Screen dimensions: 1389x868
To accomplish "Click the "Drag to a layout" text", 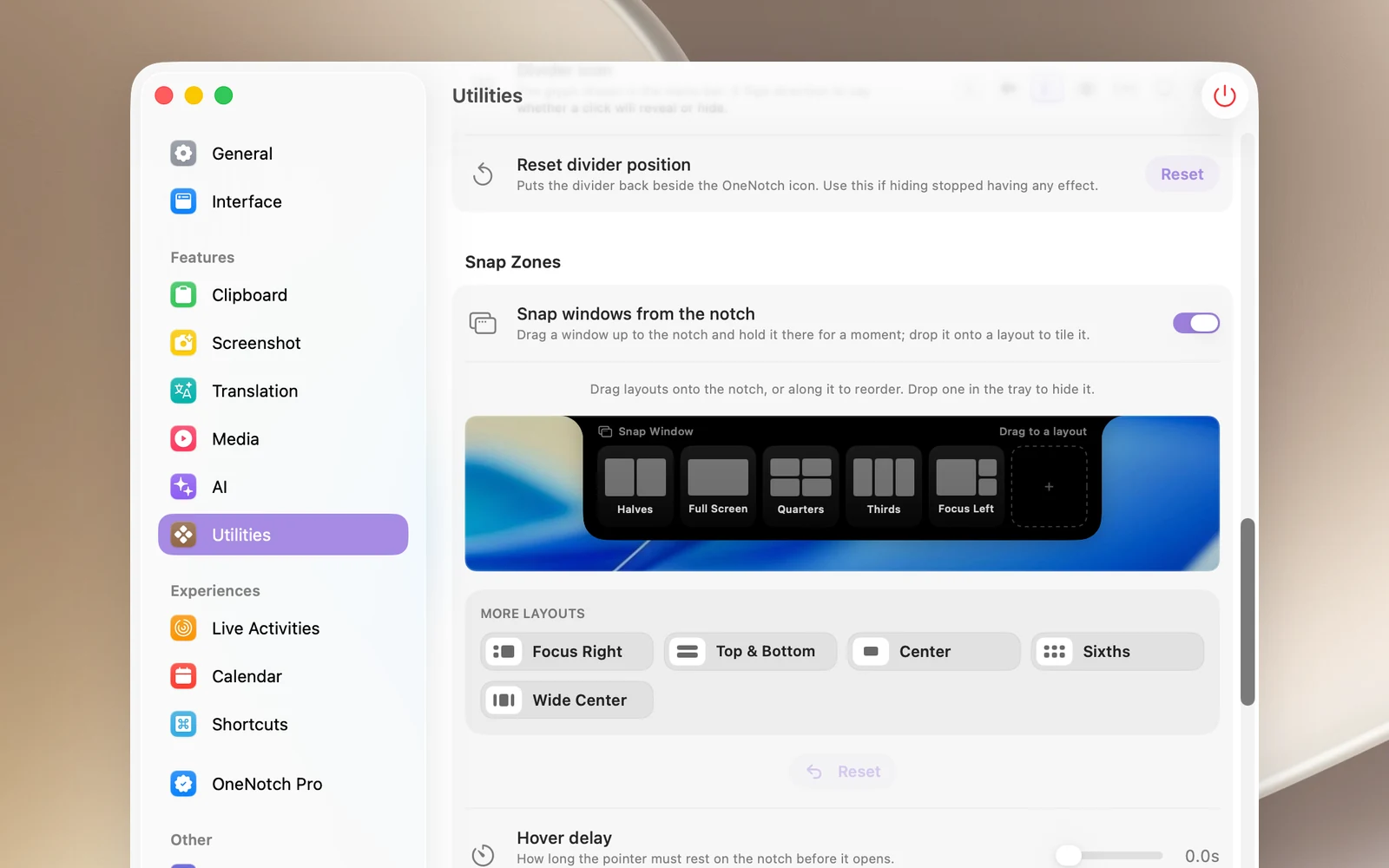I will click(x=1043, y=431).
